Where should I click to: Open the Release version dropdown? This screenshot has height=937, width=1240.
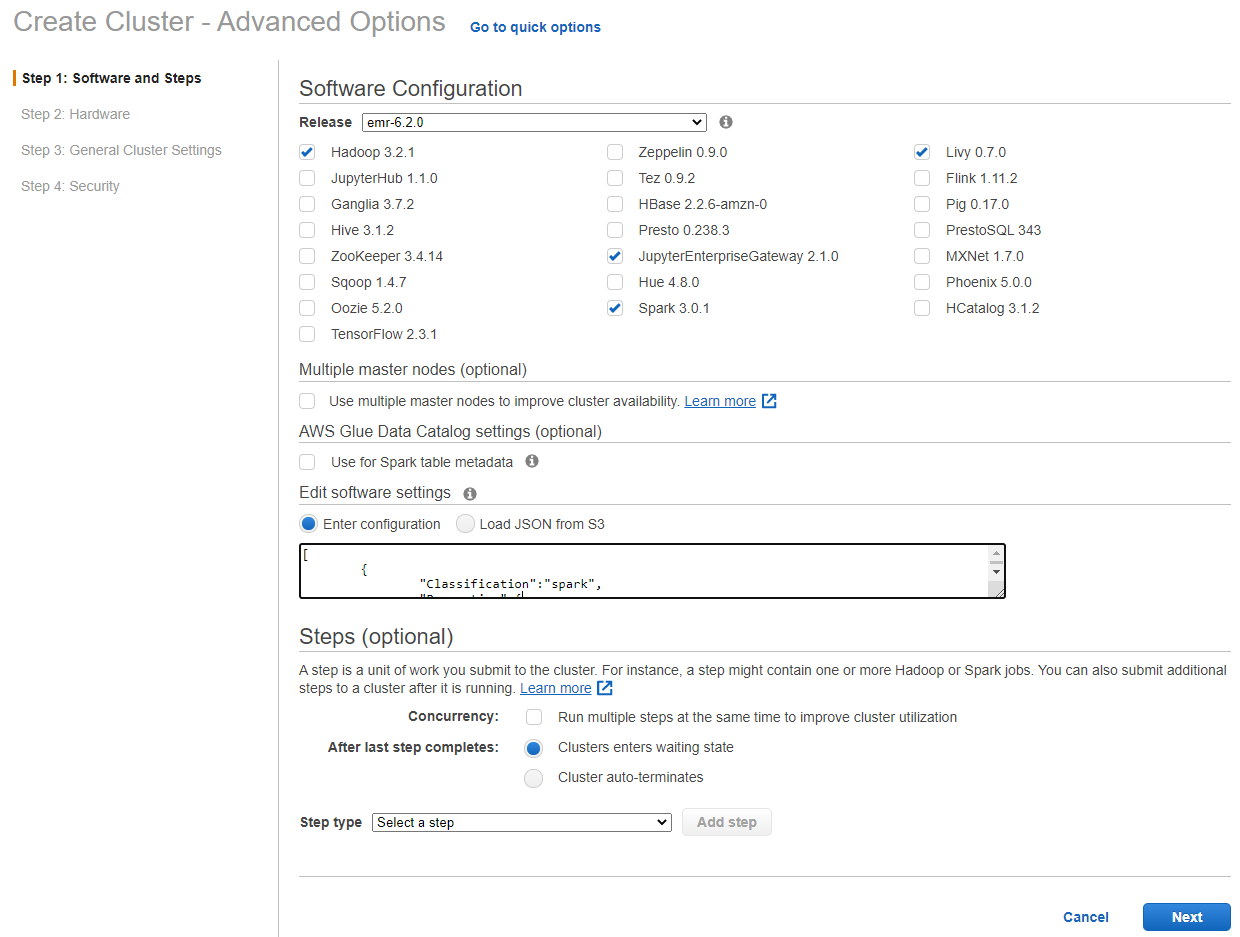point(534,122)
